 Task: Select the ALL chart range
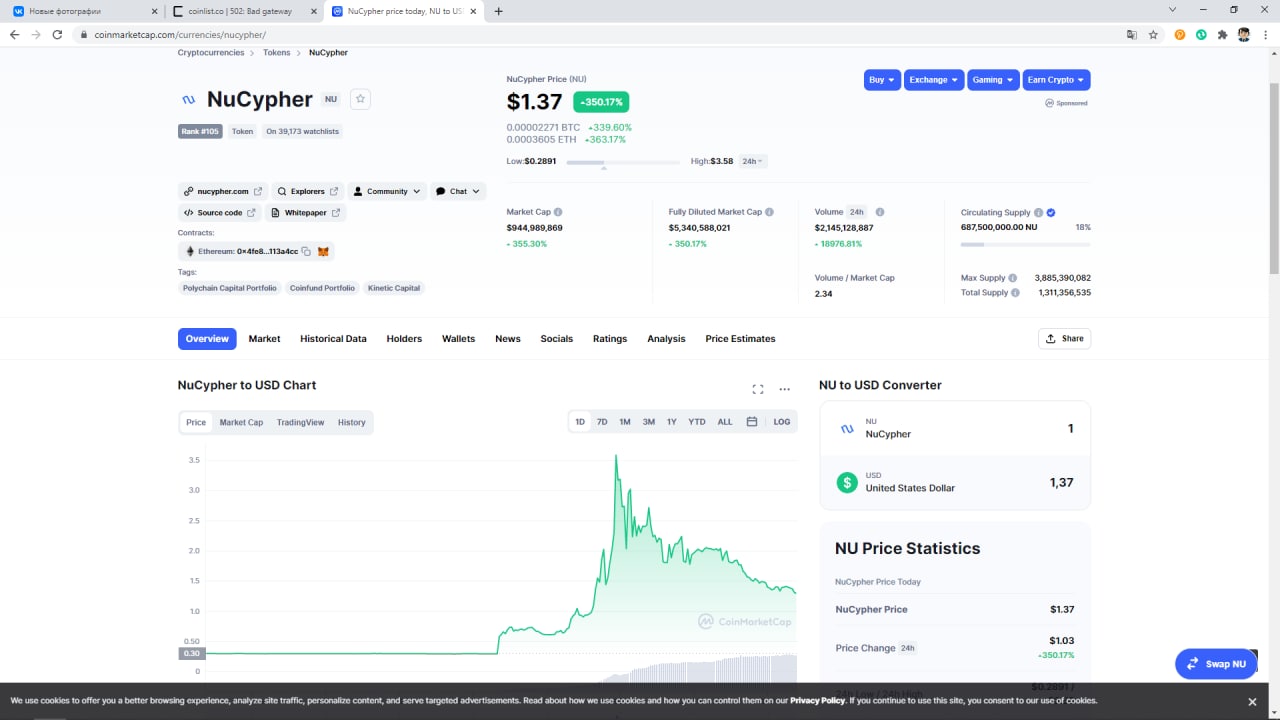coord(725,422)
